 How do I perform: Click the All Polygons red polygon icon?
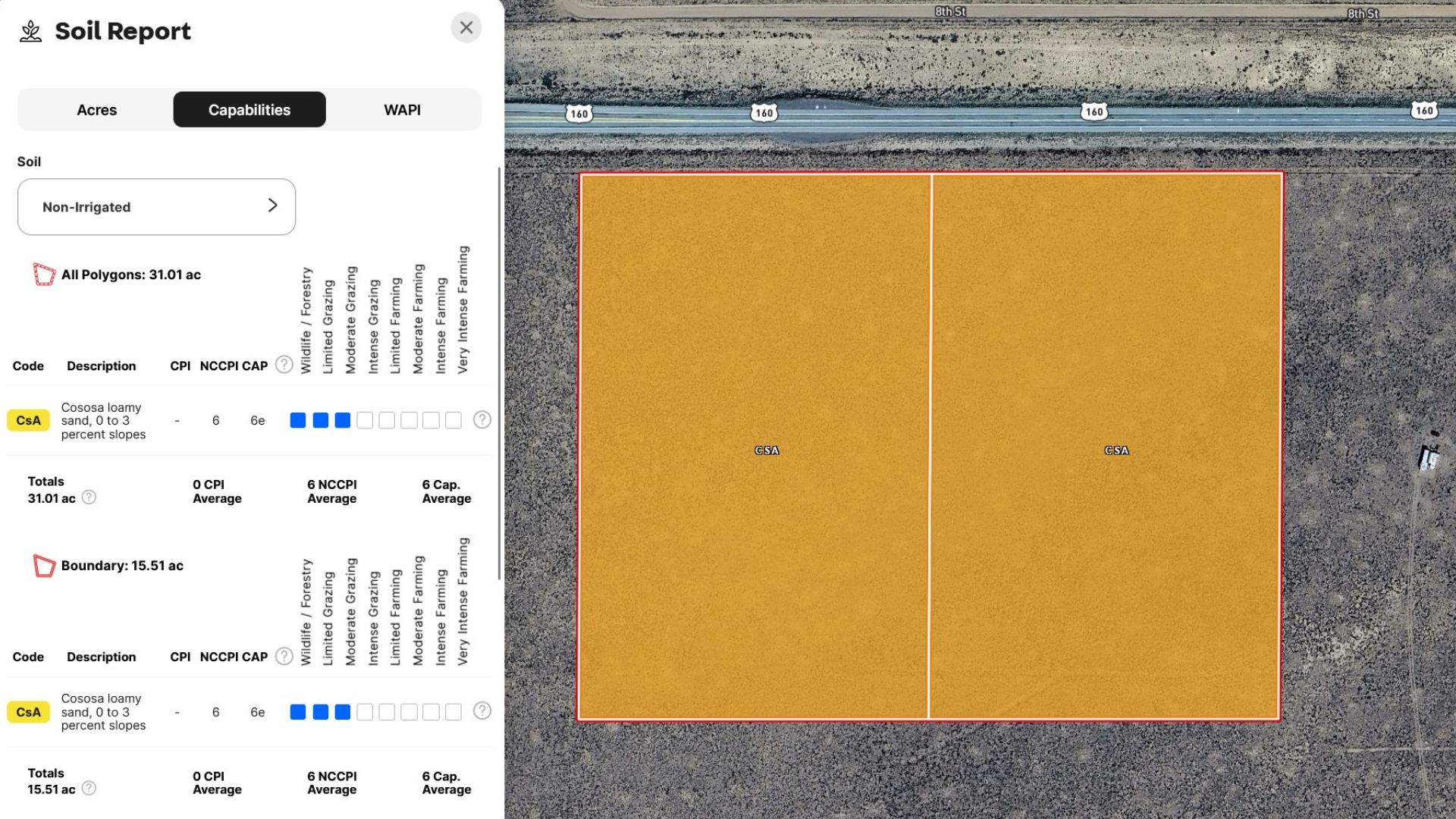44,275
